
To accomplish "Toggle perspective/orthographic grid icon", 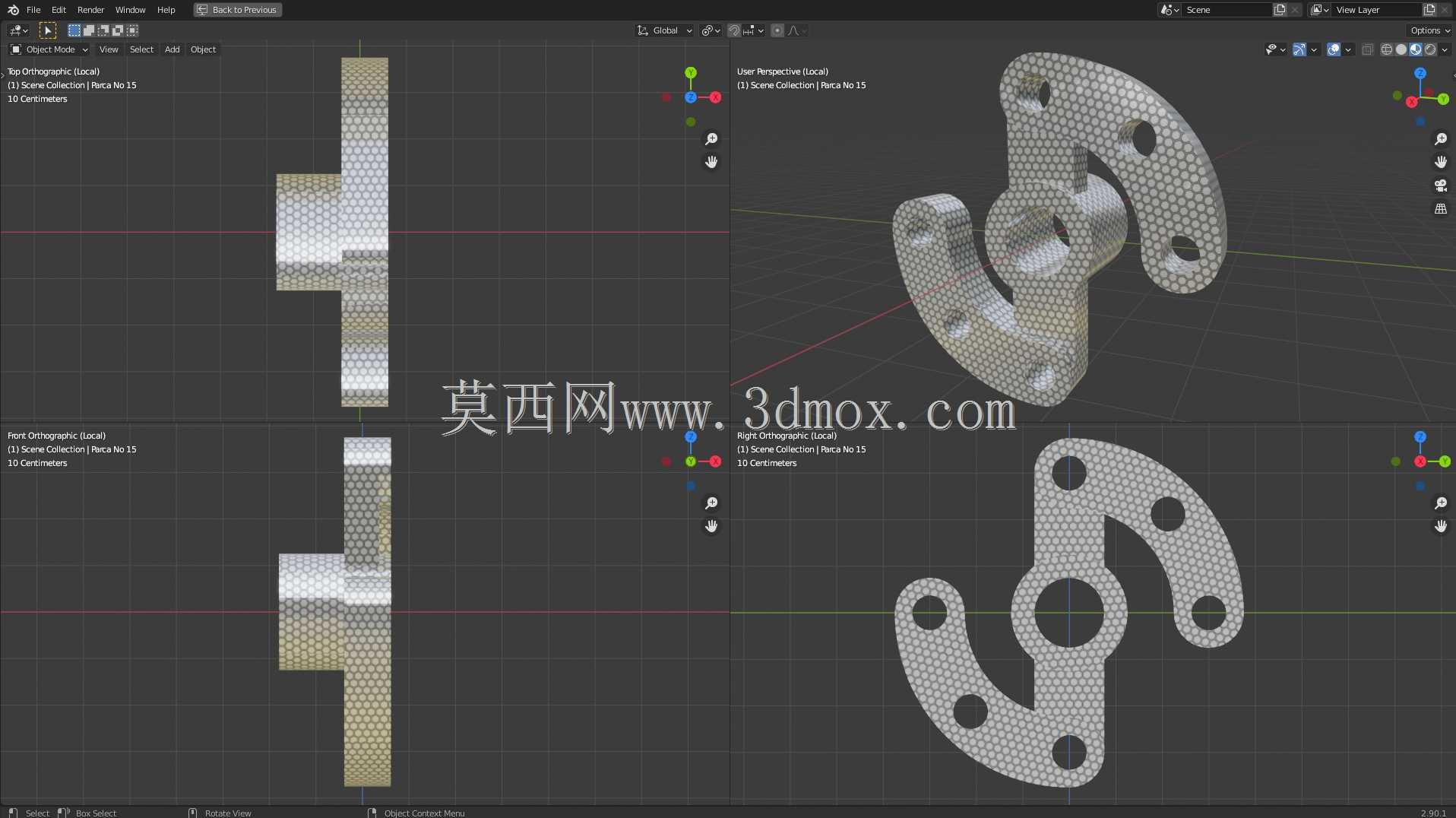I will coord(1441,208).
